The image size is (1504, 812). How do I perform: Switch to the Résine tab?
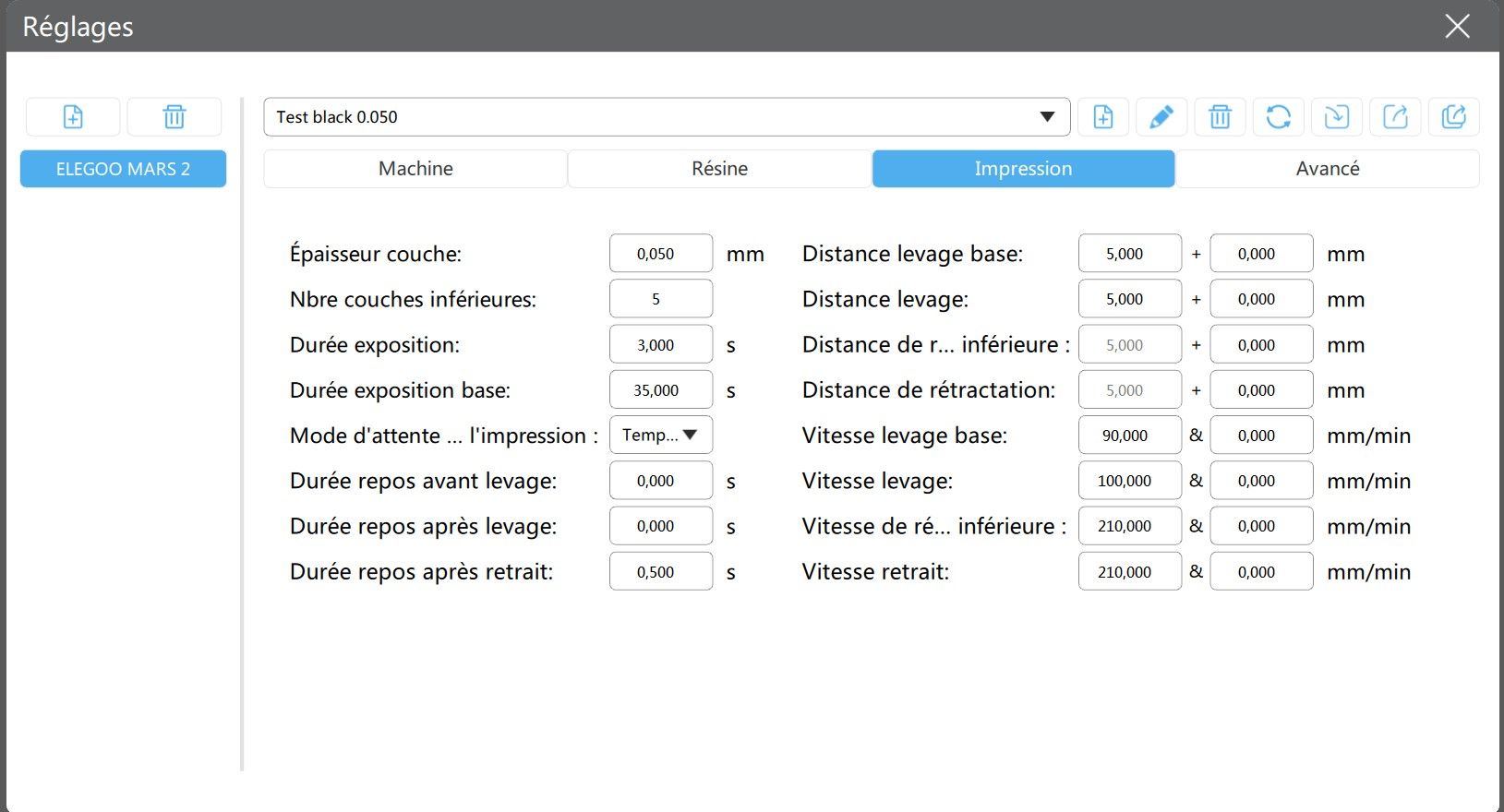point(719,169)
